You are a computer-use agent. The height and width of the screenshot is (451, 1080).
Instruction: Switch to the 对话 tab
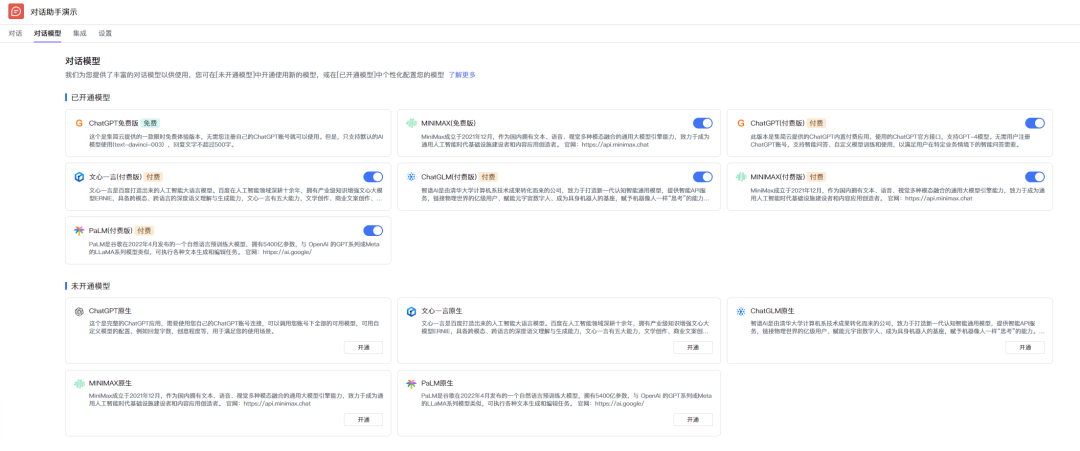(15, 33)
